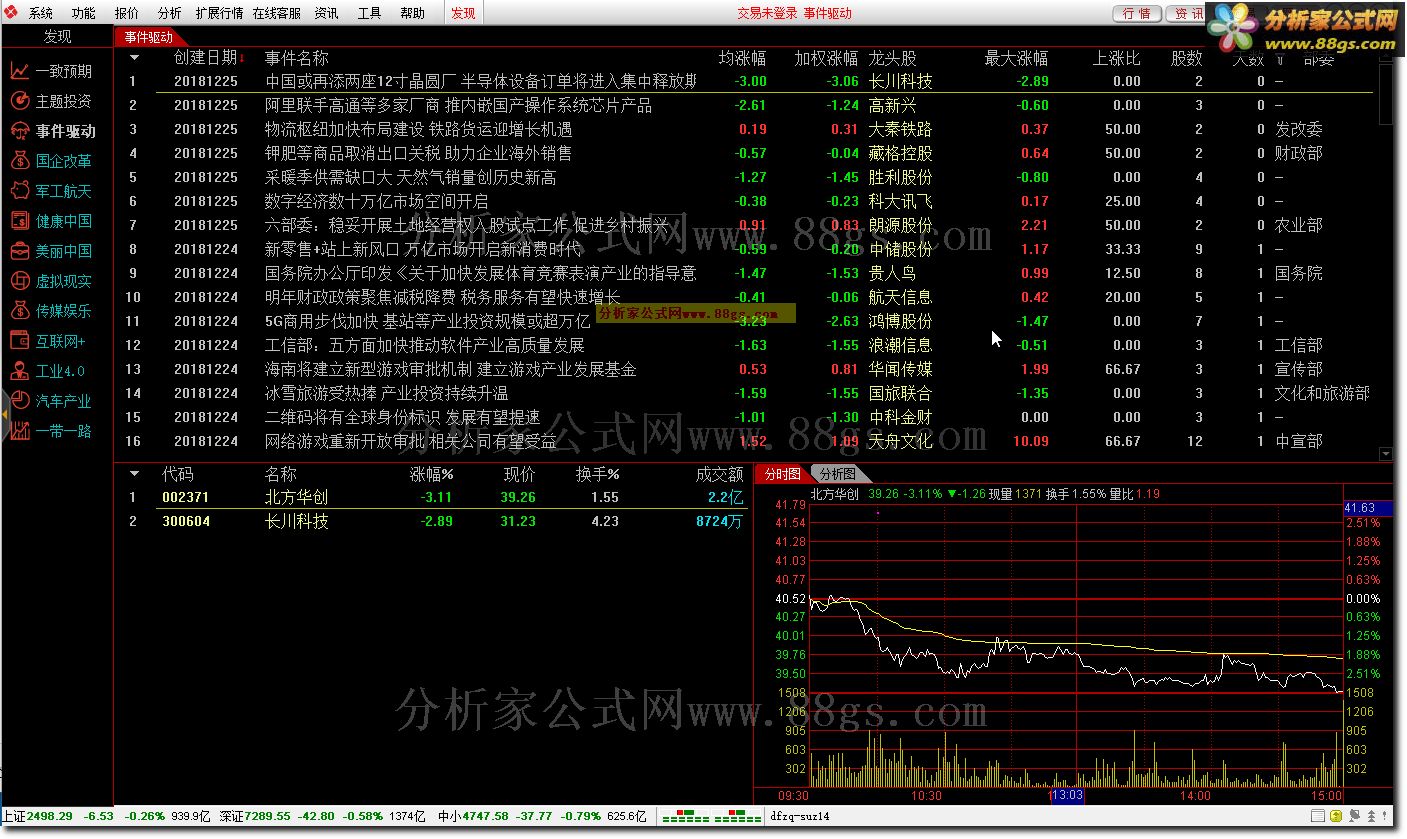Open the 在线客服 menu
The width and height of the screenshot is (1407, 839).
coord(276,13)
